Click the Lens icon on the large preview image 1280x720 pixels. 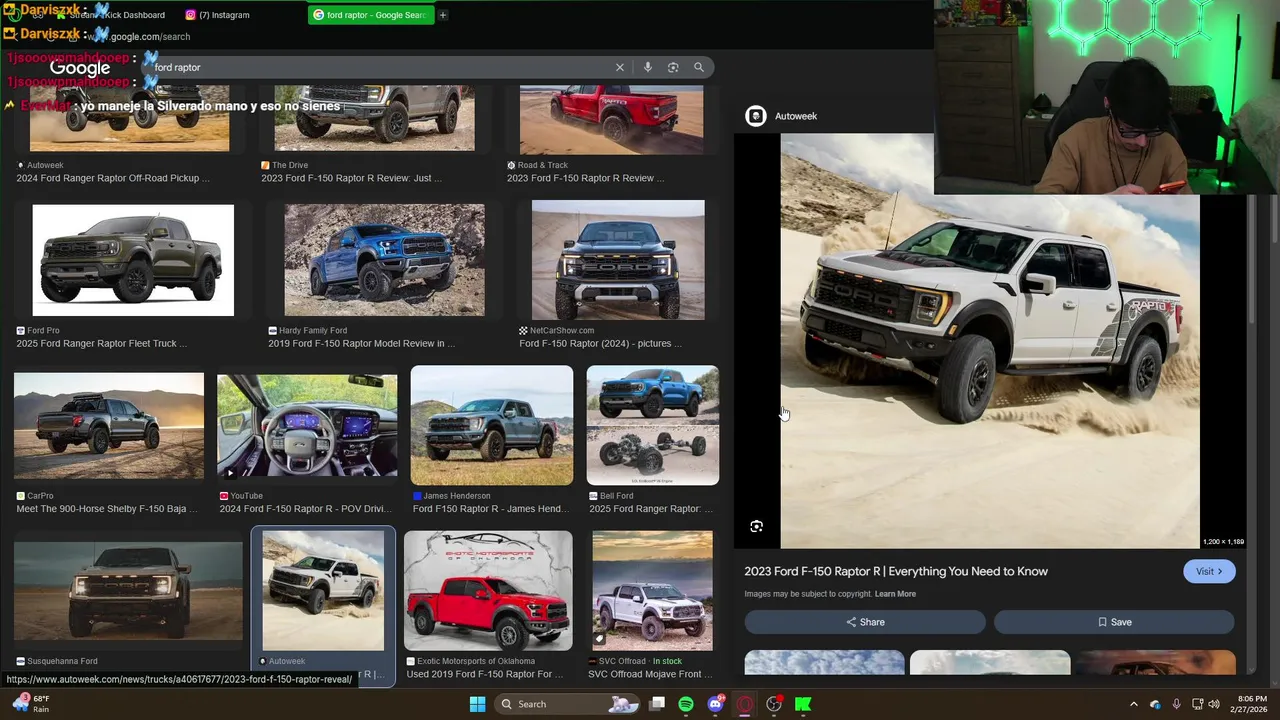pyautogui.click(x=757, y=526)
